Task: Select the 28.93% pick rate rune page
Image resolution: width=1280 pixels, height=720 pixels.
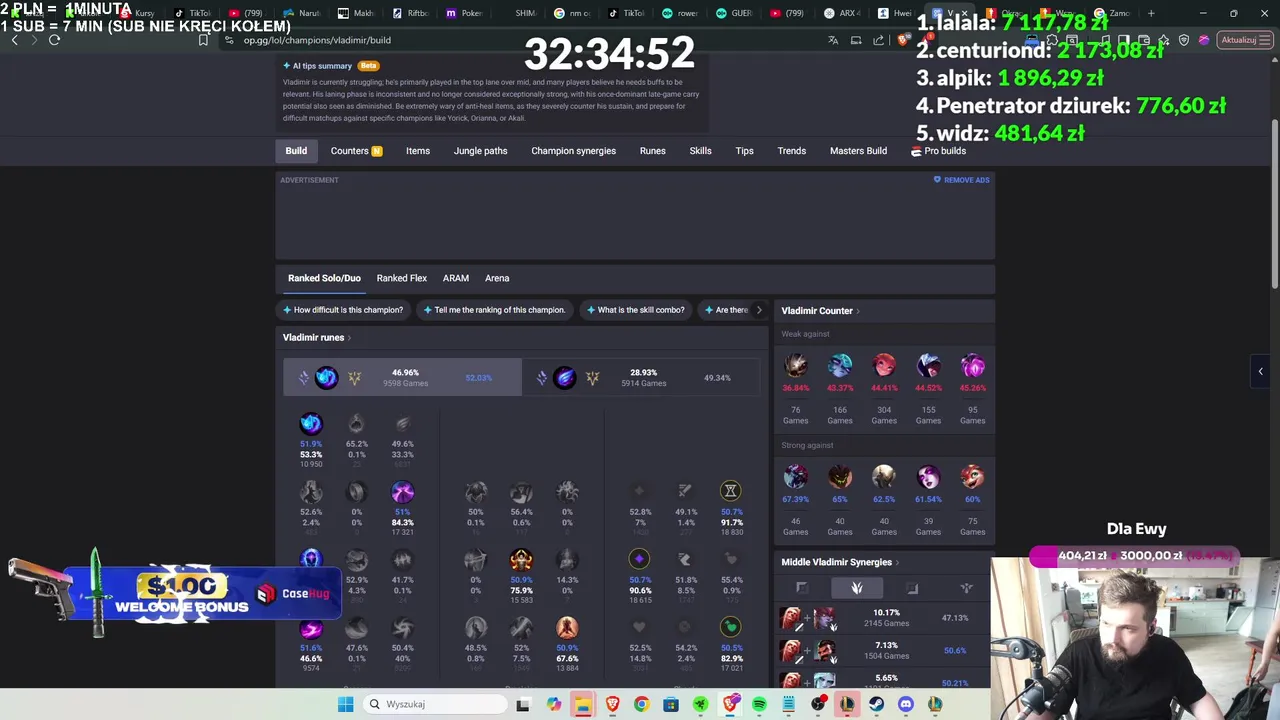Action: click(642, 377)
